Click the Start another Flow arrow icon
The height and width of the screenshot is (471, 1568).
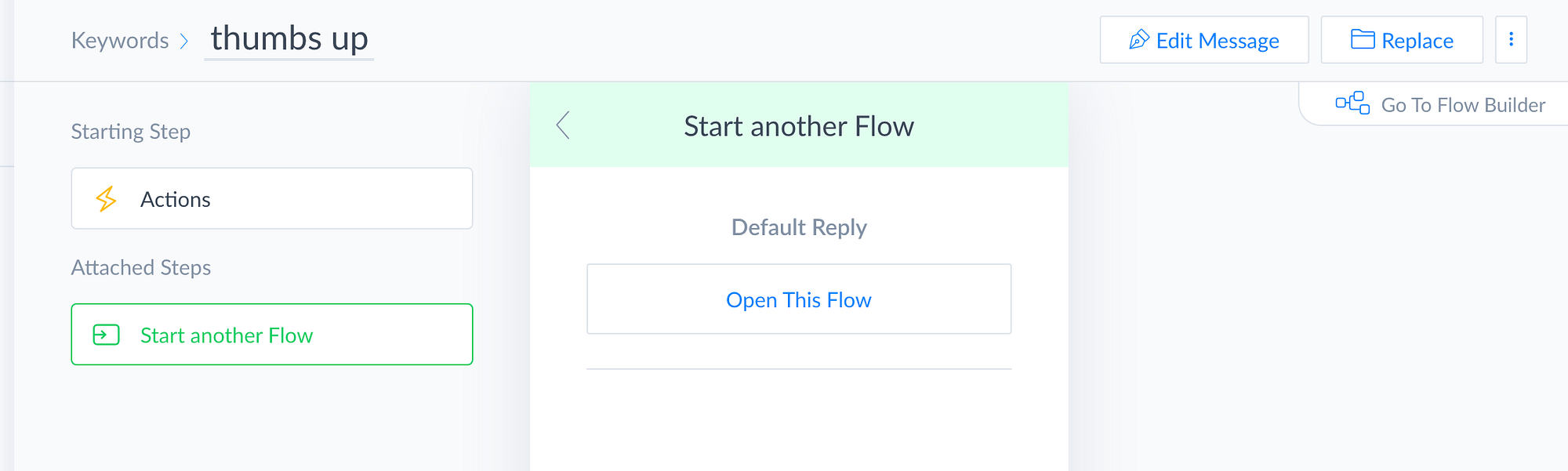[106, 335]
